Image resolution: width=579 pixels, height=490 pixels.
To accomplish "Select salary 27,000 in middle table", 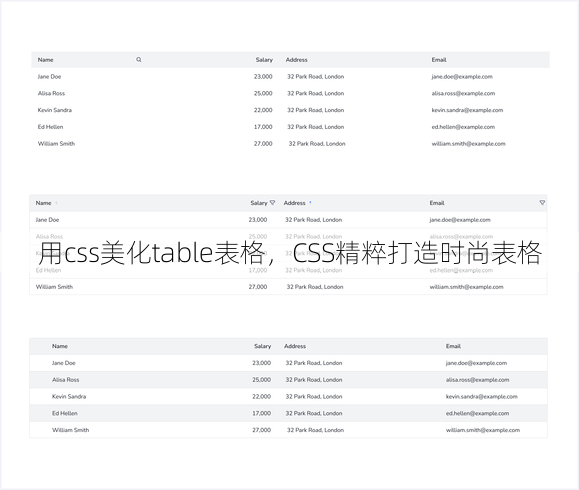I will coord(258,287).
